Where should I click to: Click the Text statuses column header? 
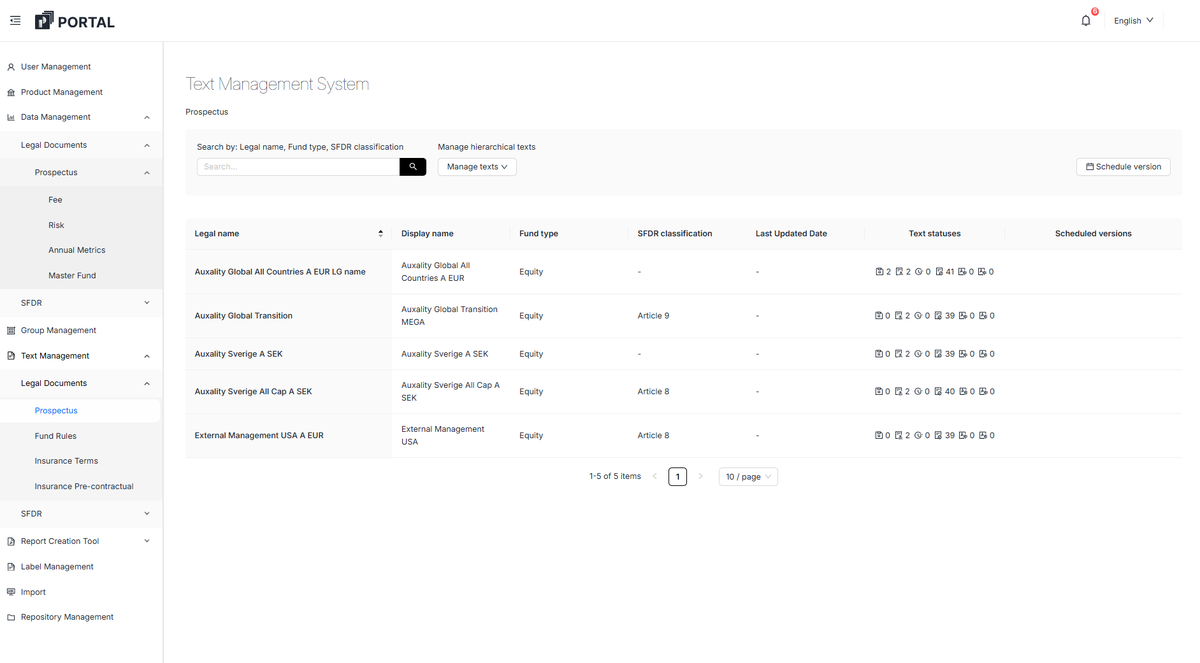tap(935, 234)
